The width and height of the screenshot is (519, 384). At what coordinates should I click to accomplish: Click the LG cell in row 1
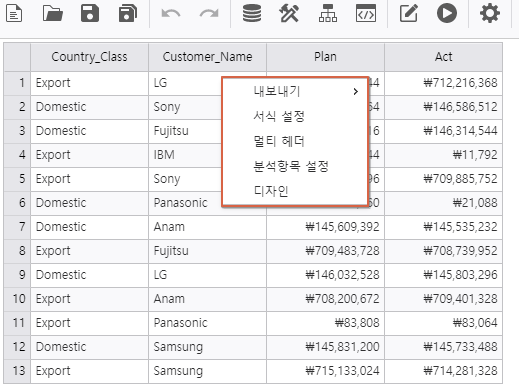[x=185, y=83]
